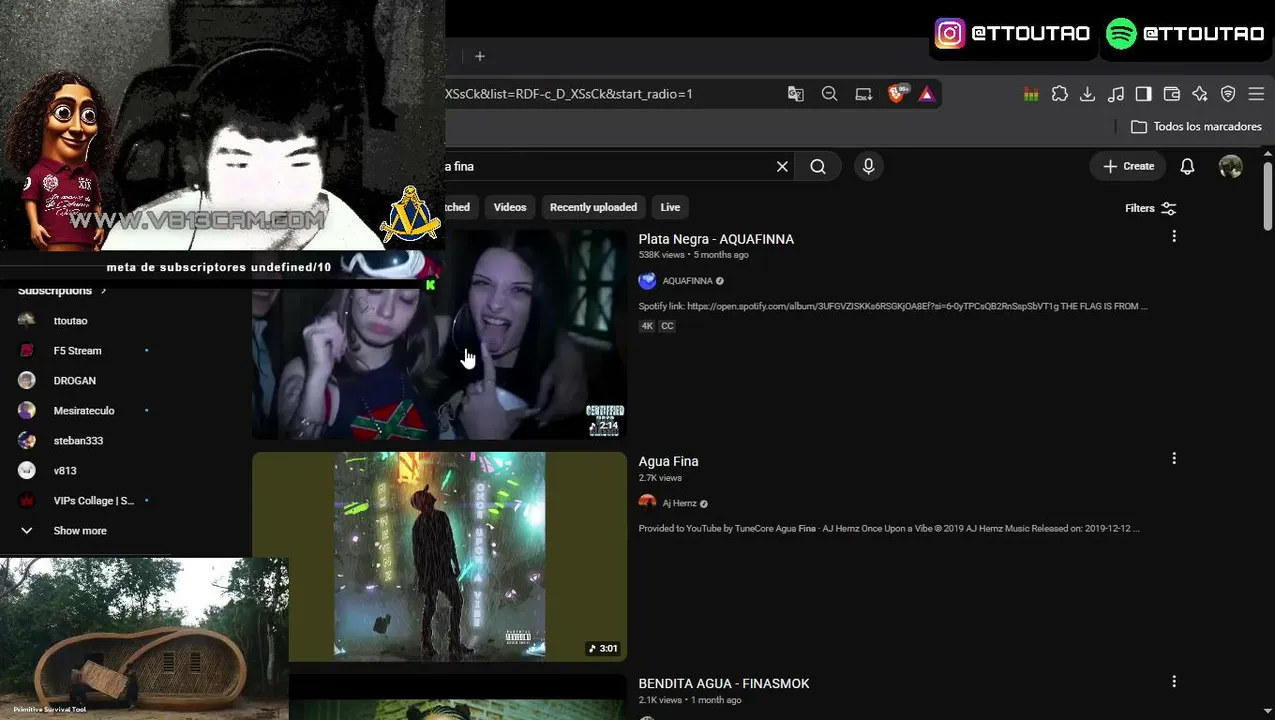This screenshot has height=720, width=1275.
Task: Start voice search with microphone
Action: (868, 167)
